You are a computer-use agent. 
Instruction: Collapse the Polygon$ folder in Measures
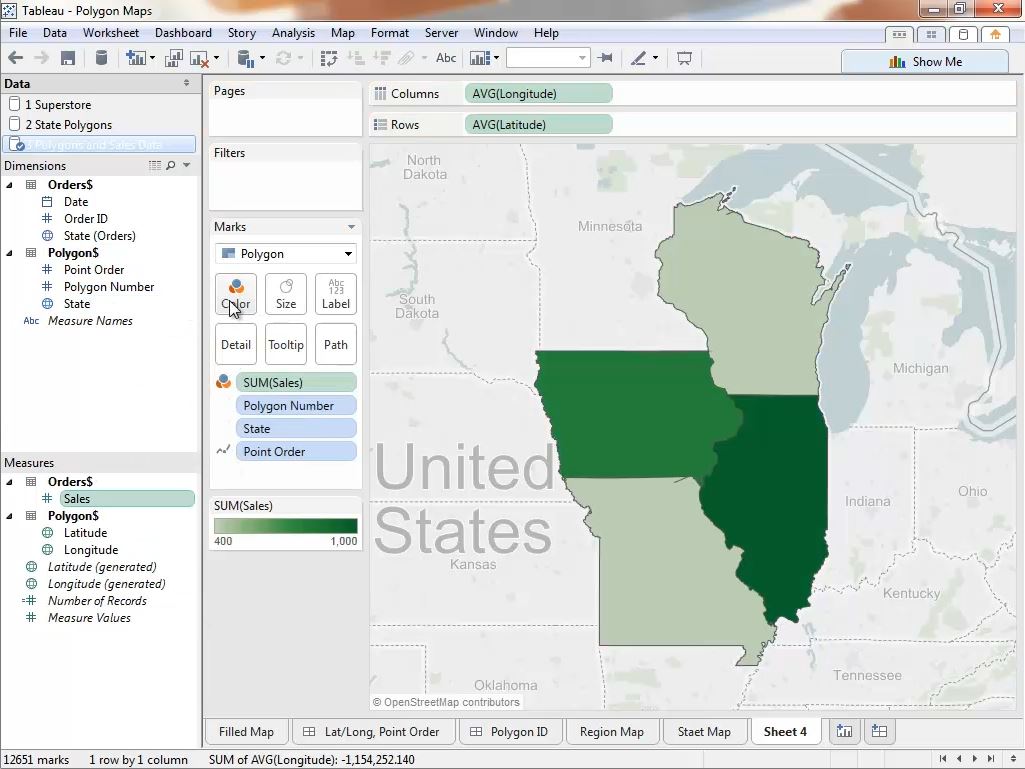10,516
